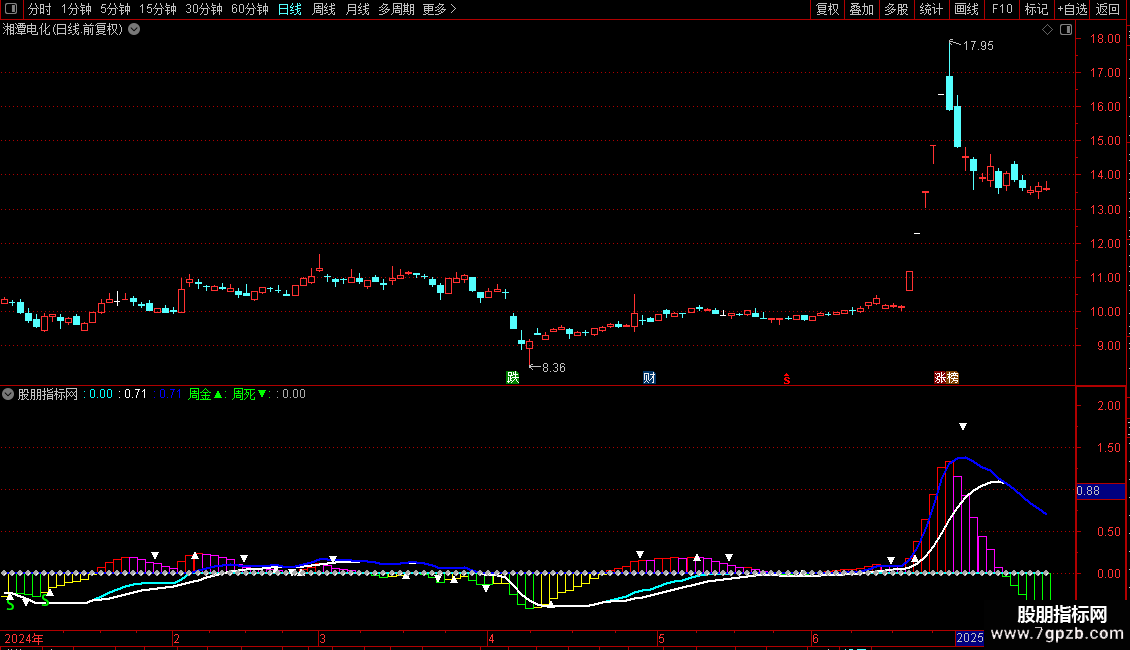Click the 标记 mark button
The image size is (1130, 650).
point(1036,9)
